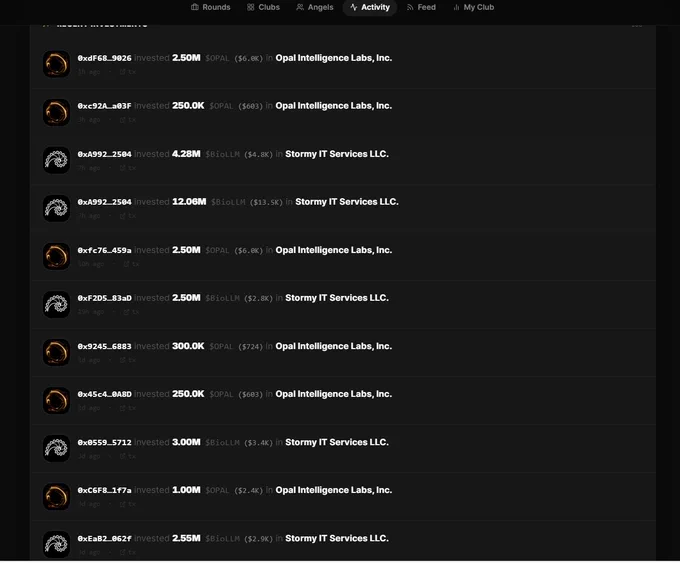The image size is (680, 563).
Task: Open investor address 0xfc76_459a
Action: tap(105, 250)
